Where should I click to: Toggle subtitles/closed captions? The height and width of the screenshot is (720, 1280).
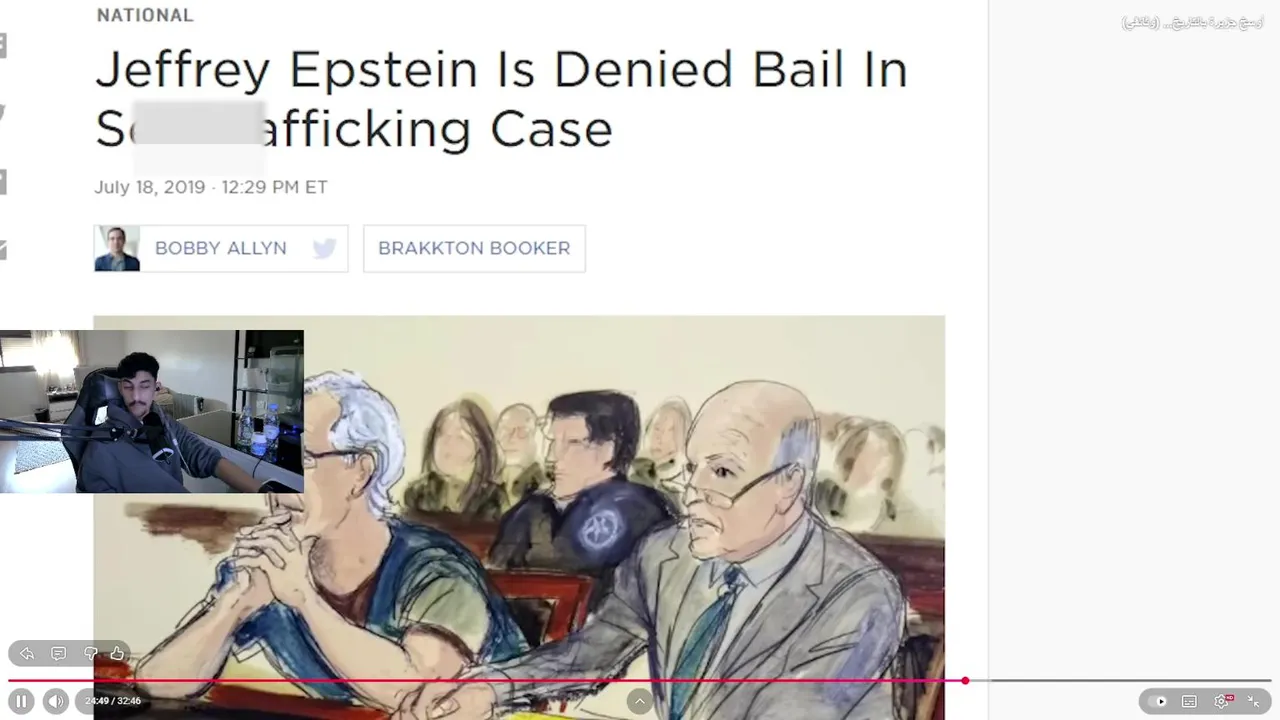coord(1189,701)
